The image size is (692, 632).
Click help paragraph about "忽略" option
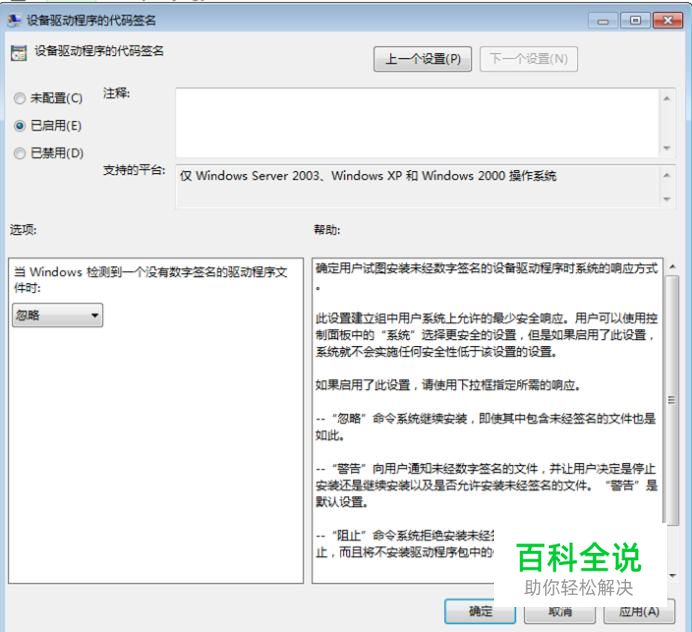[x=485, y=427]
